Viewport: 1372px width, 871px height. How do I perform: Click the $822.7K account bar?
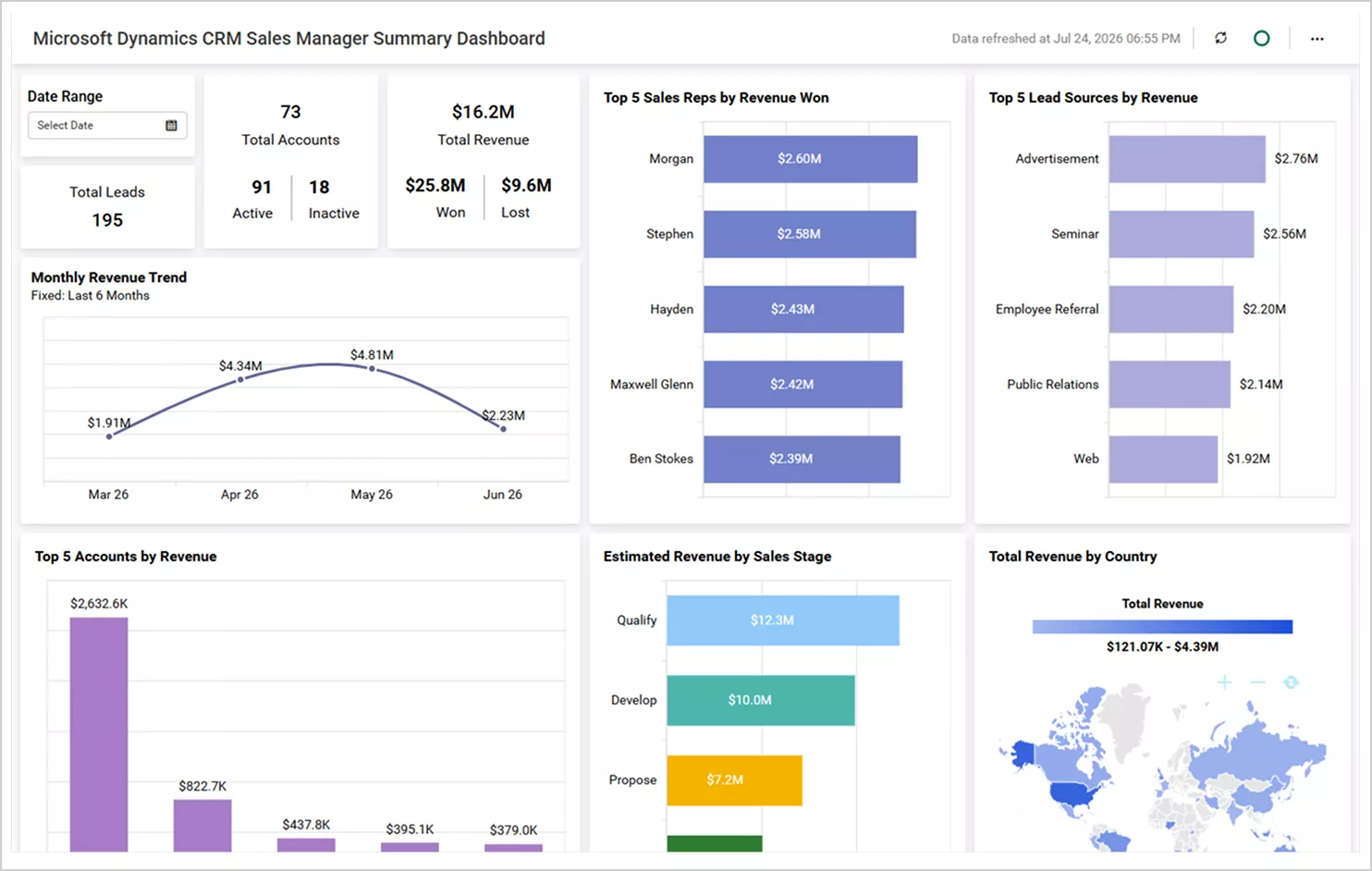coord(202,826)
